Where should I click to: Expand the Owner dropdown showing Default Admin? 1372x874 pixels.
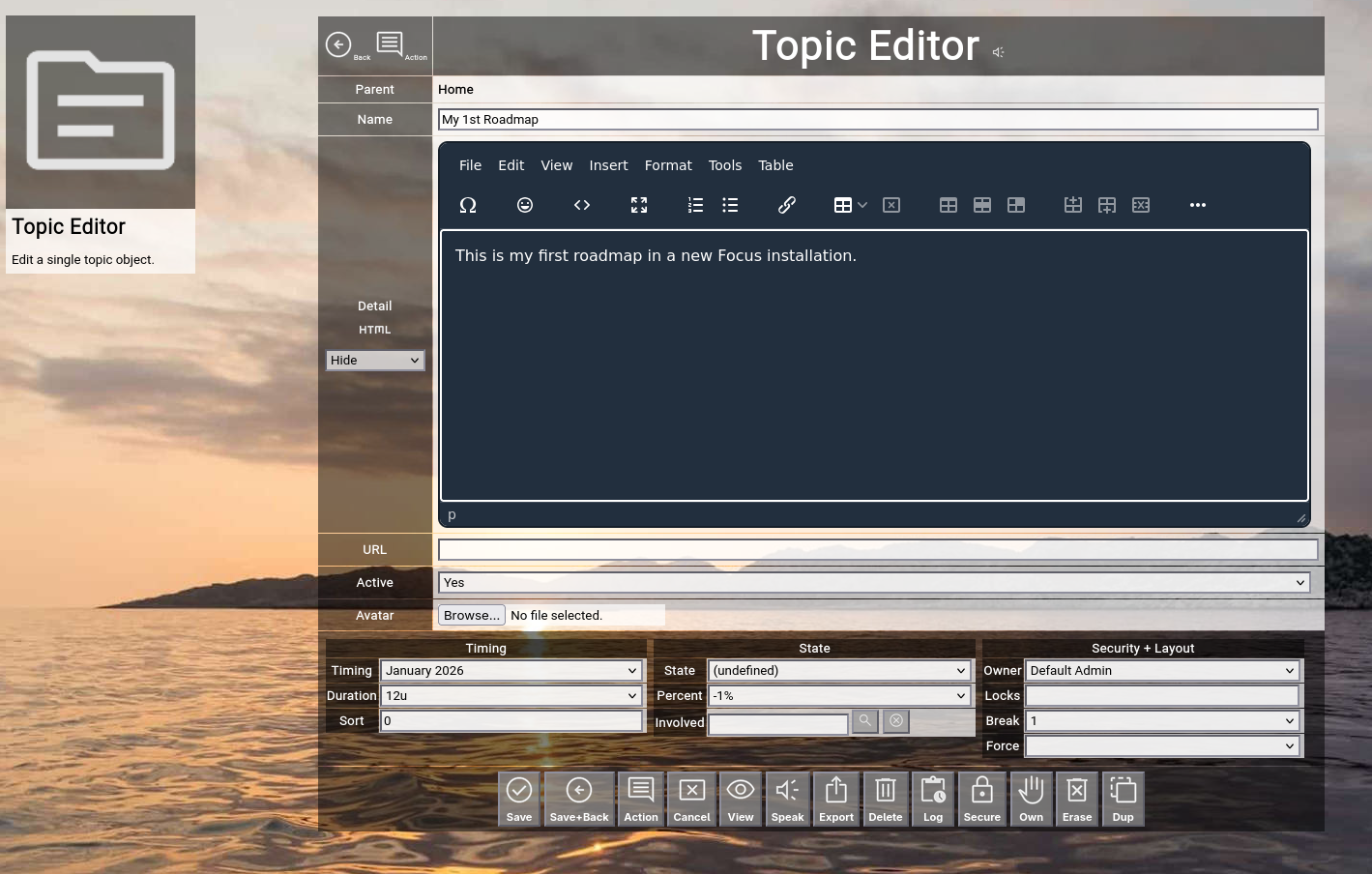[x=1161, y=671]
